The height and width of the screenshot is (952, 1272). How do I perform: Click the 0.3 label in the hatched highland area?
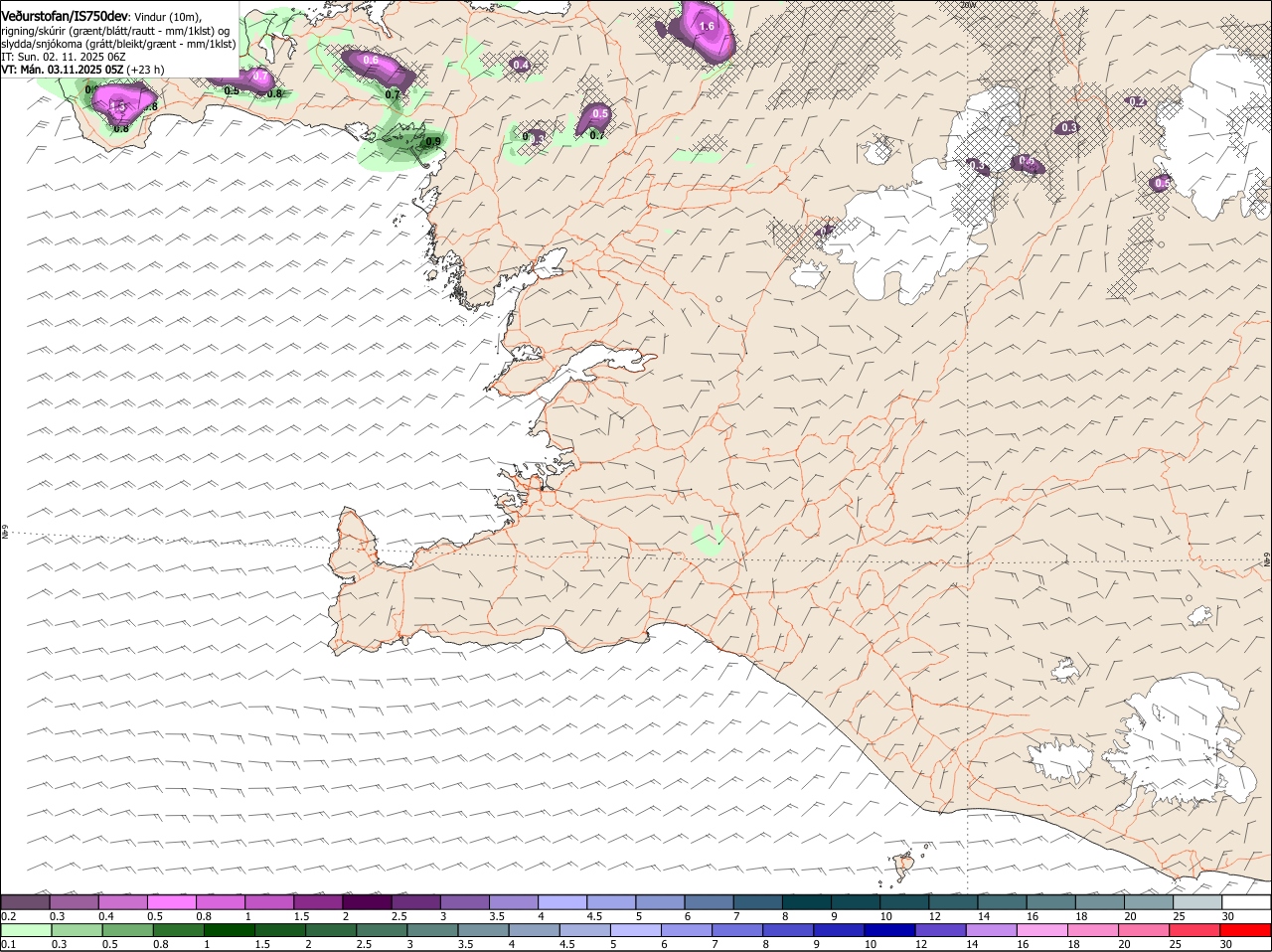pos(1068,128)
